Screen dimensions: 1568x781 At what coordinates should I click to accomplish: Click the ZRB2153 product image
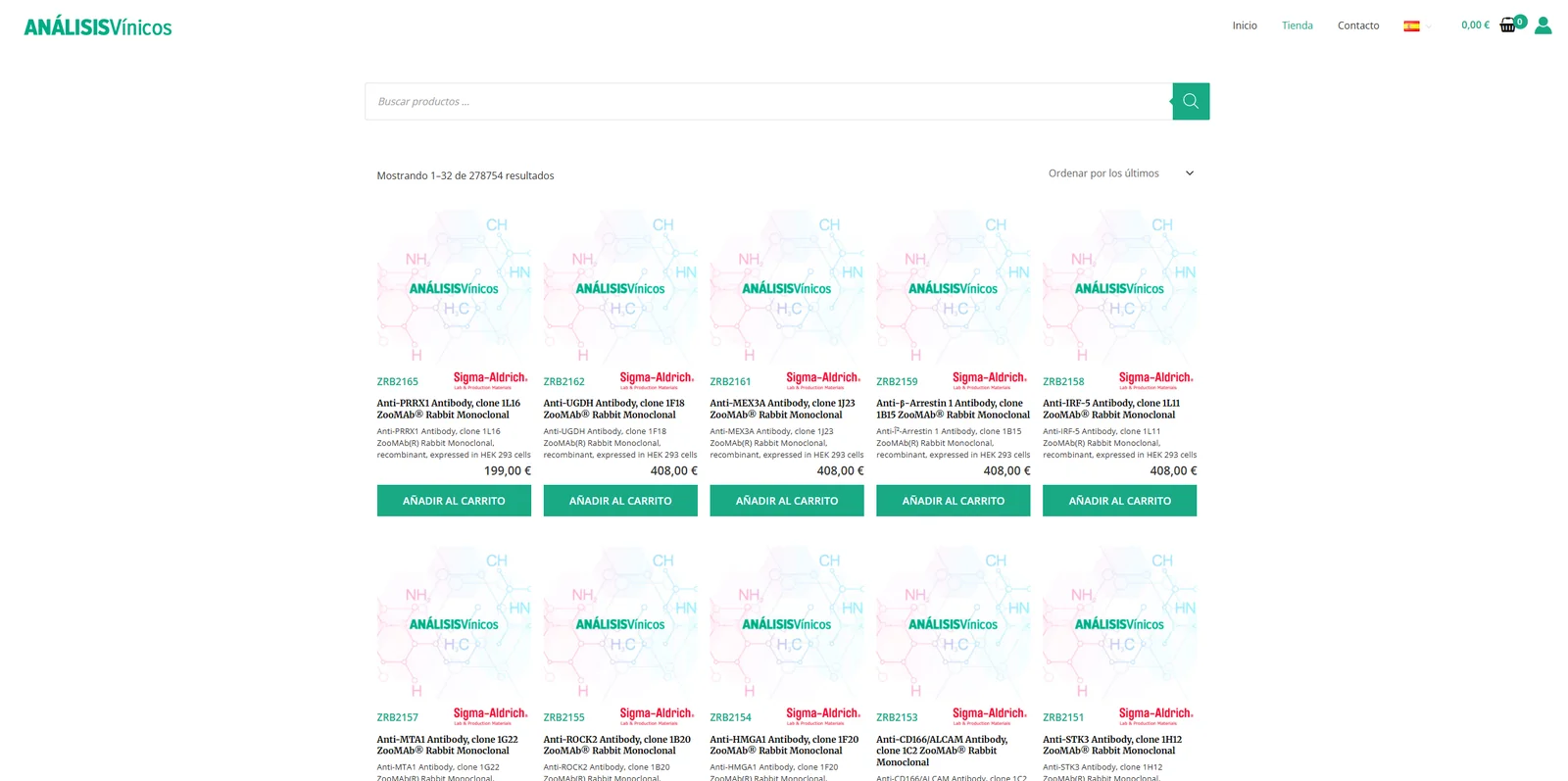tap(954, 623)
